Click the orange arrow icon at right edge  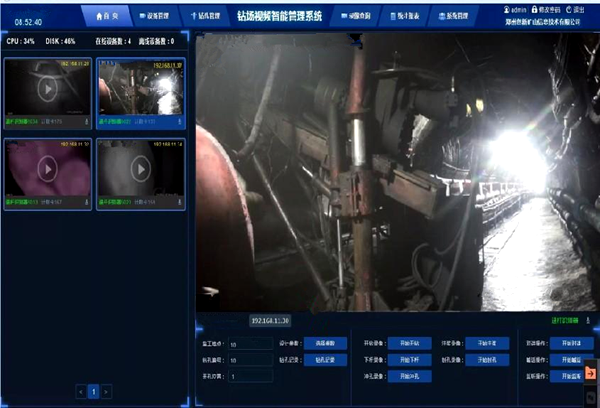[x=590, y=373]
